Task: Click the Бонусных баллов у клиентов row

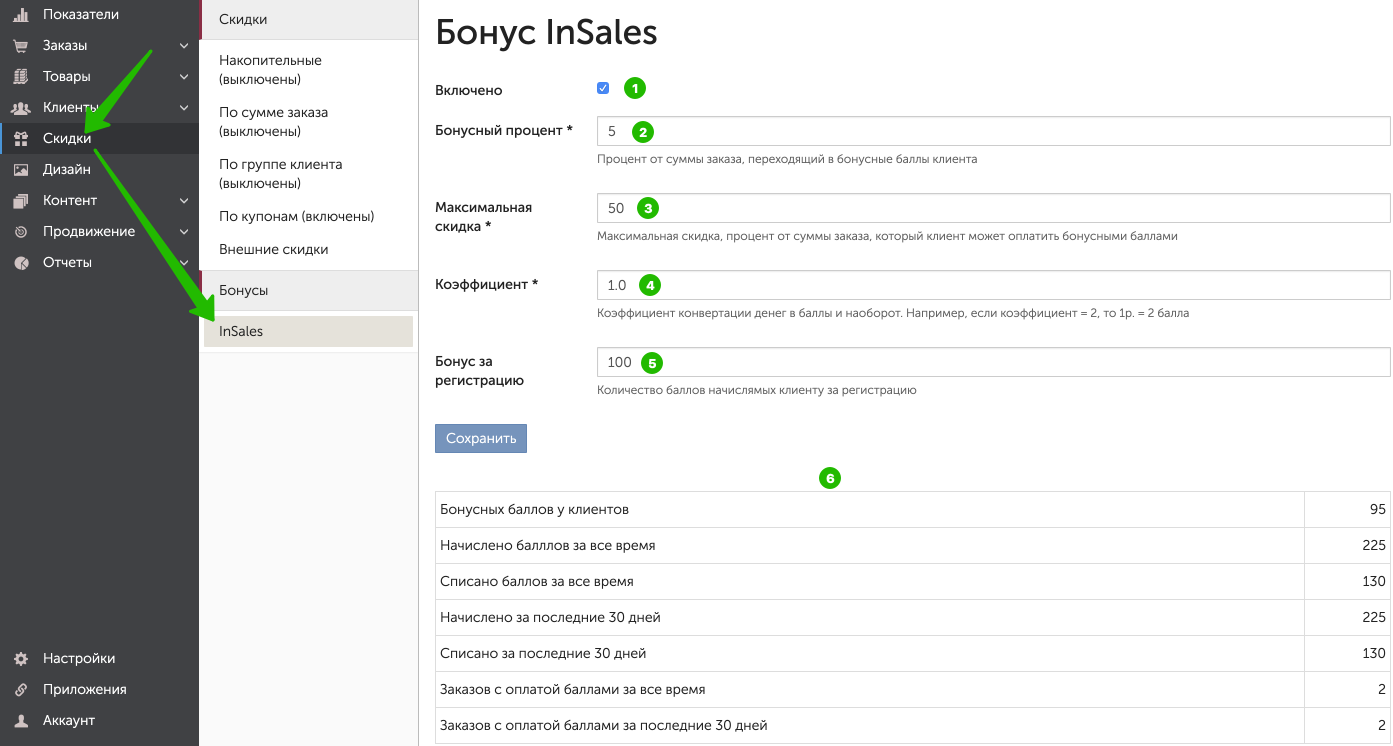Action: 913,509
